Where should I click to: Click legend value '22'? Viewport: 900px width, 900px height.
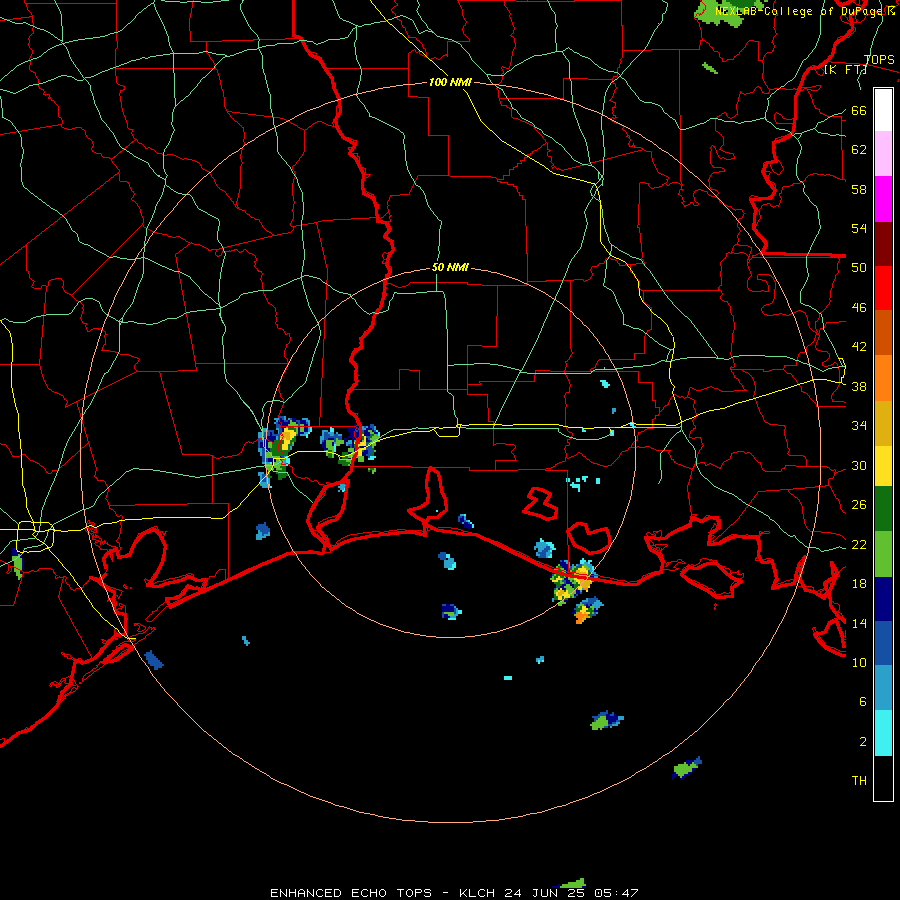[x=859, y=545]
